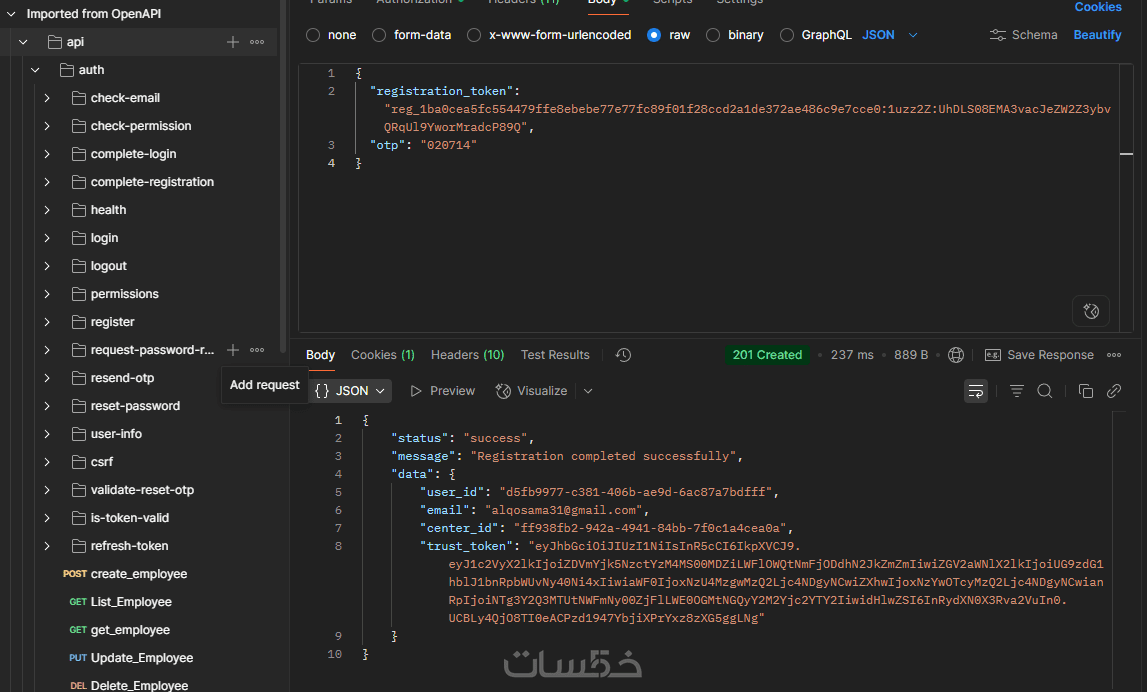
Task: Open the JSON body language dropdown
Action: click(x=890, y=35)
